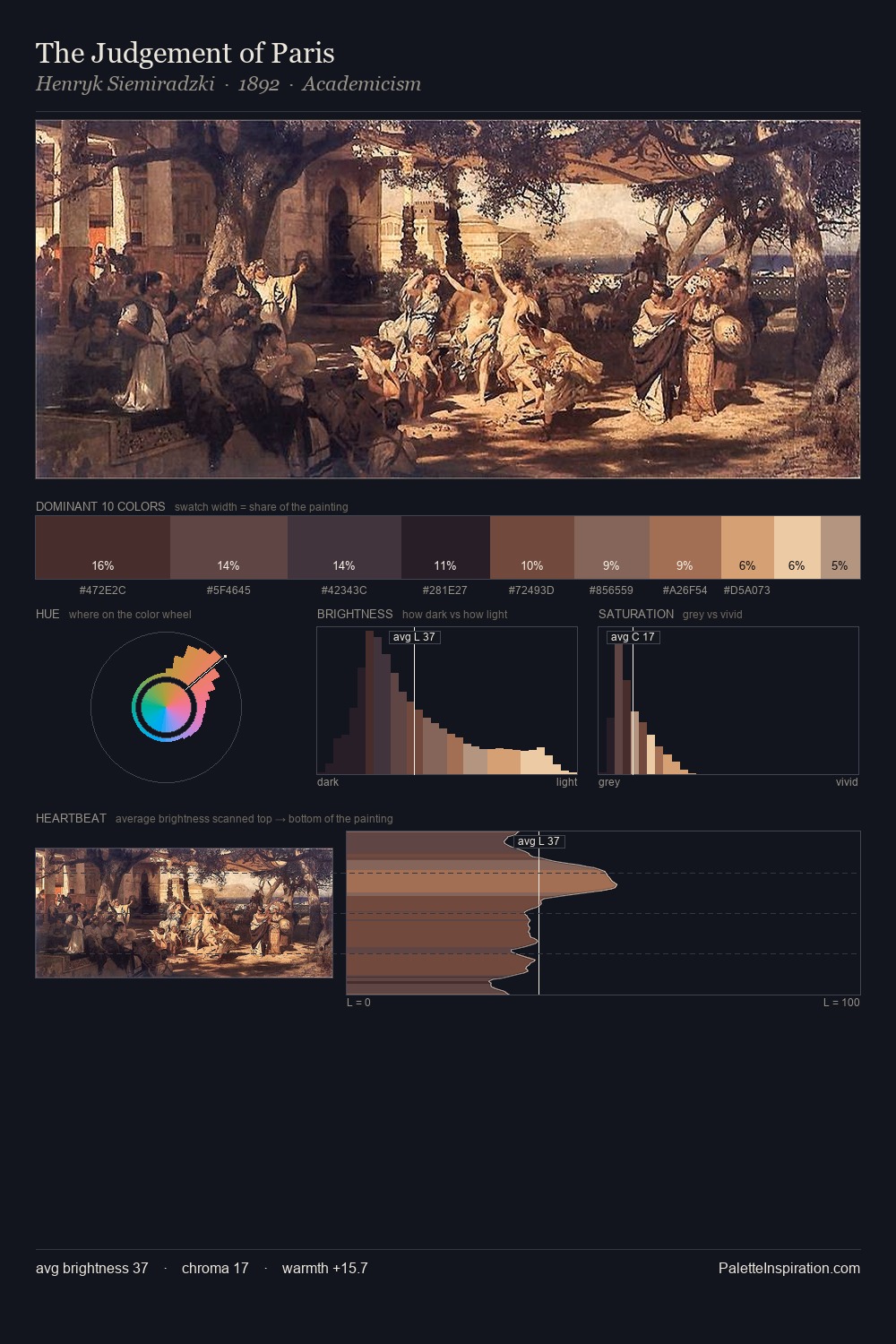Viewport: 896px width, 1344px height.
Task: Click the 'avg C 17' saturation marker
Action: (x=633, y=637)
